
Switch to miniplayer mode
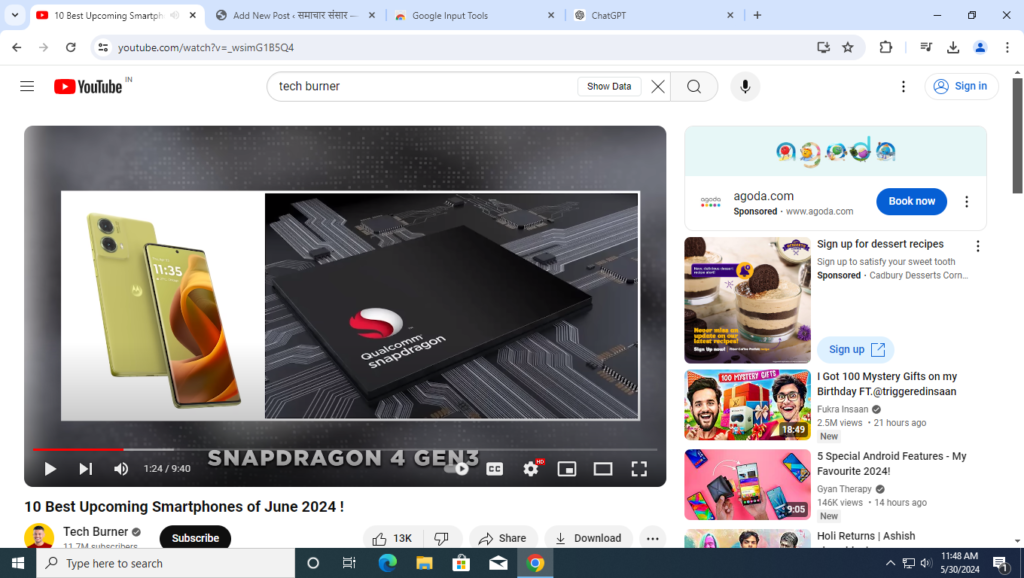pos(567,469)
